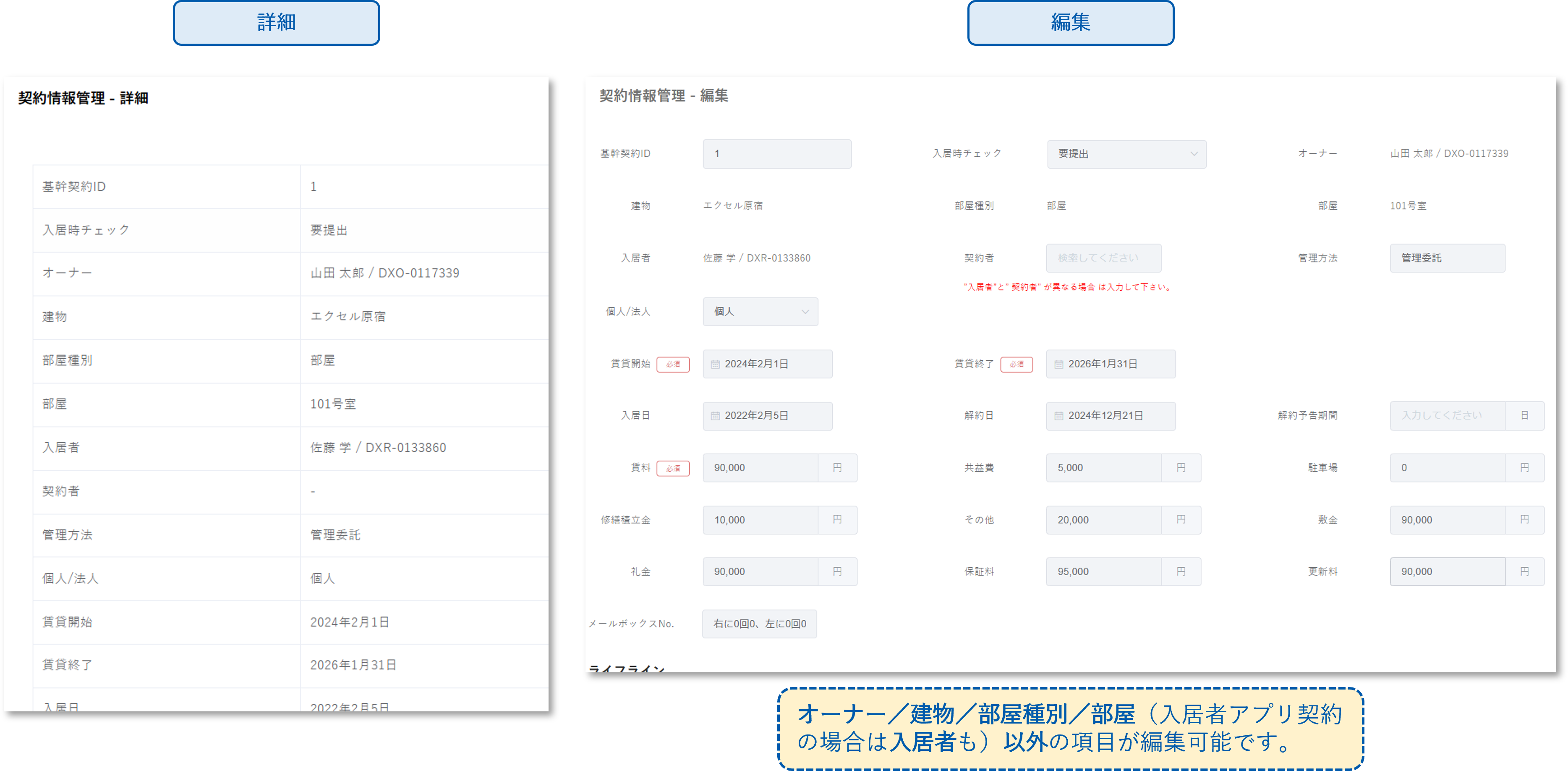
Task: Click the 必須 badge next to 賃貸終了
Action: (x=1016, y=364)
